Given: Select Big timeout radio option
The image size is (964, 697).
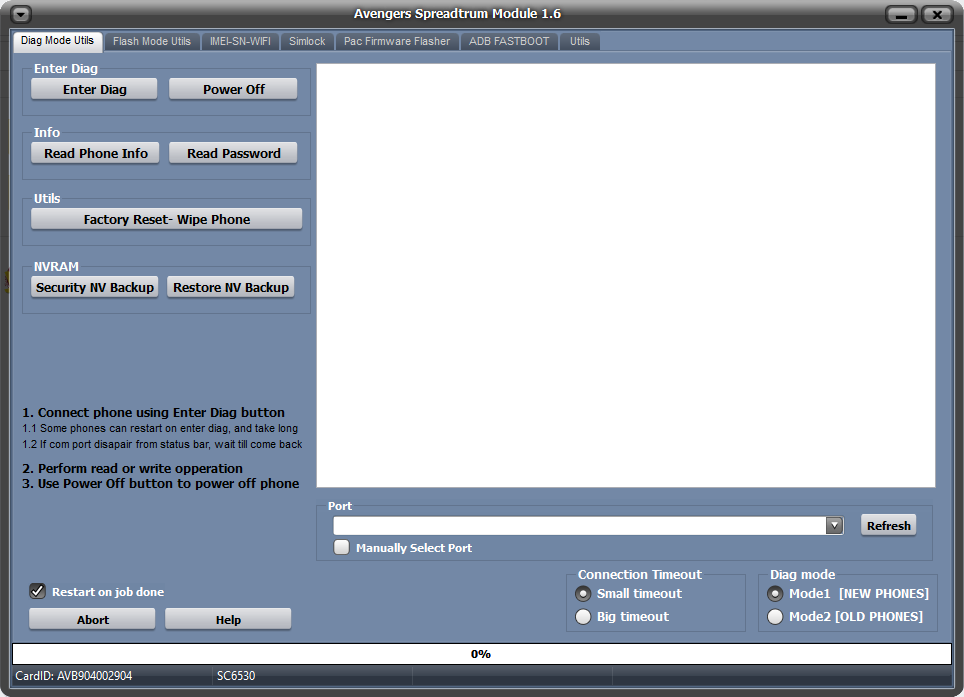Looking at the screenshot, I should point(583,616).
